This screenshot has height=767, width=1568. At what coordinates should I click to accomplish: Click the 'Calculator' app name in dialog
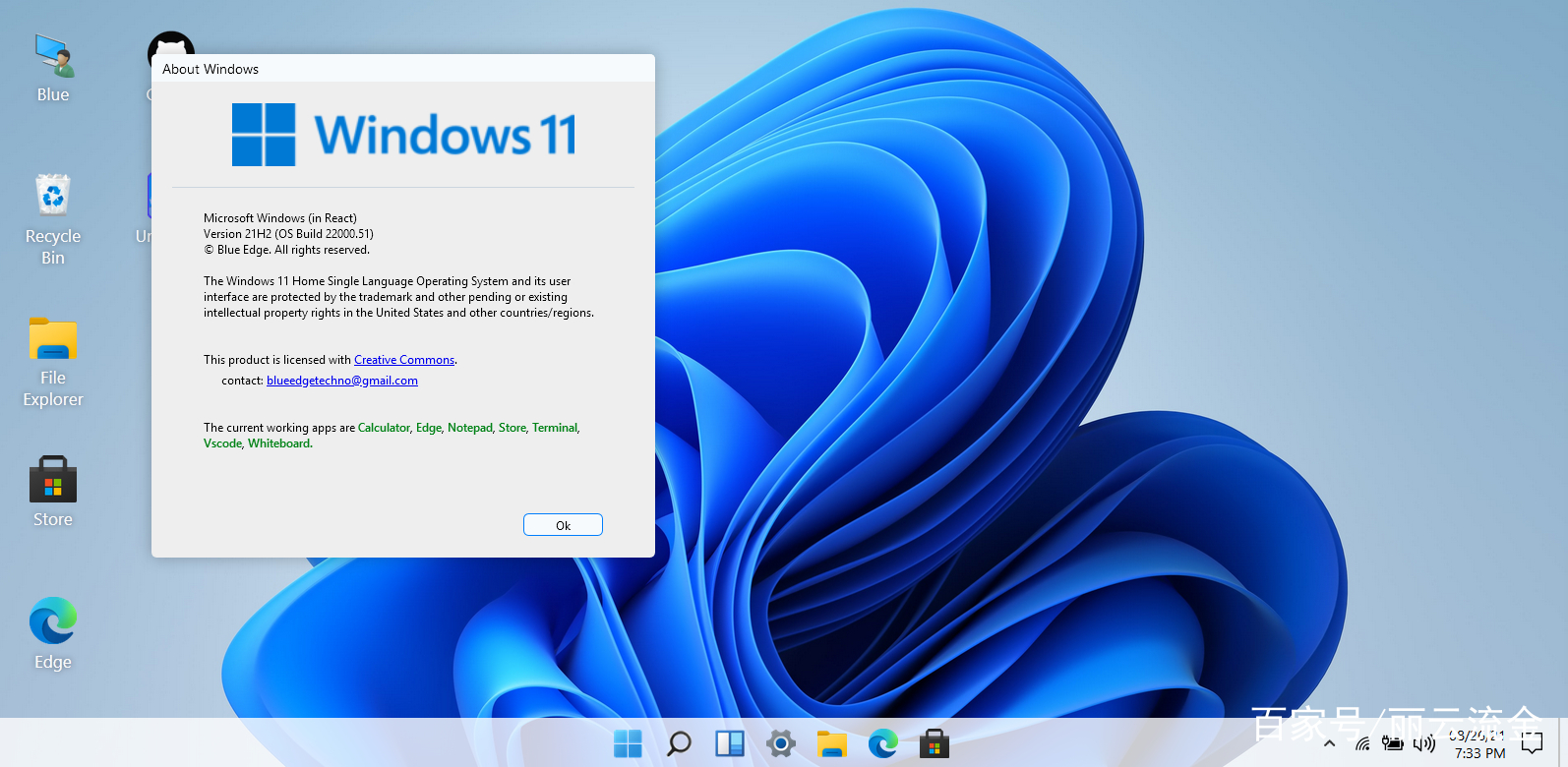coord(384,428)
